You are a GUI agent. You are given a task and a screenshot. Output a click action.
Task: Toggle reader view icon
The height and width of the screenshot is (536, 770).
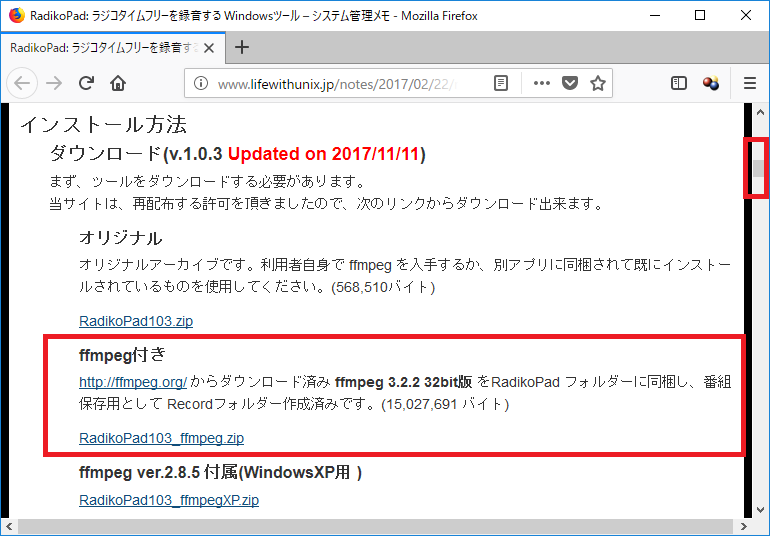pyautogui.click(x=500, y=83)
